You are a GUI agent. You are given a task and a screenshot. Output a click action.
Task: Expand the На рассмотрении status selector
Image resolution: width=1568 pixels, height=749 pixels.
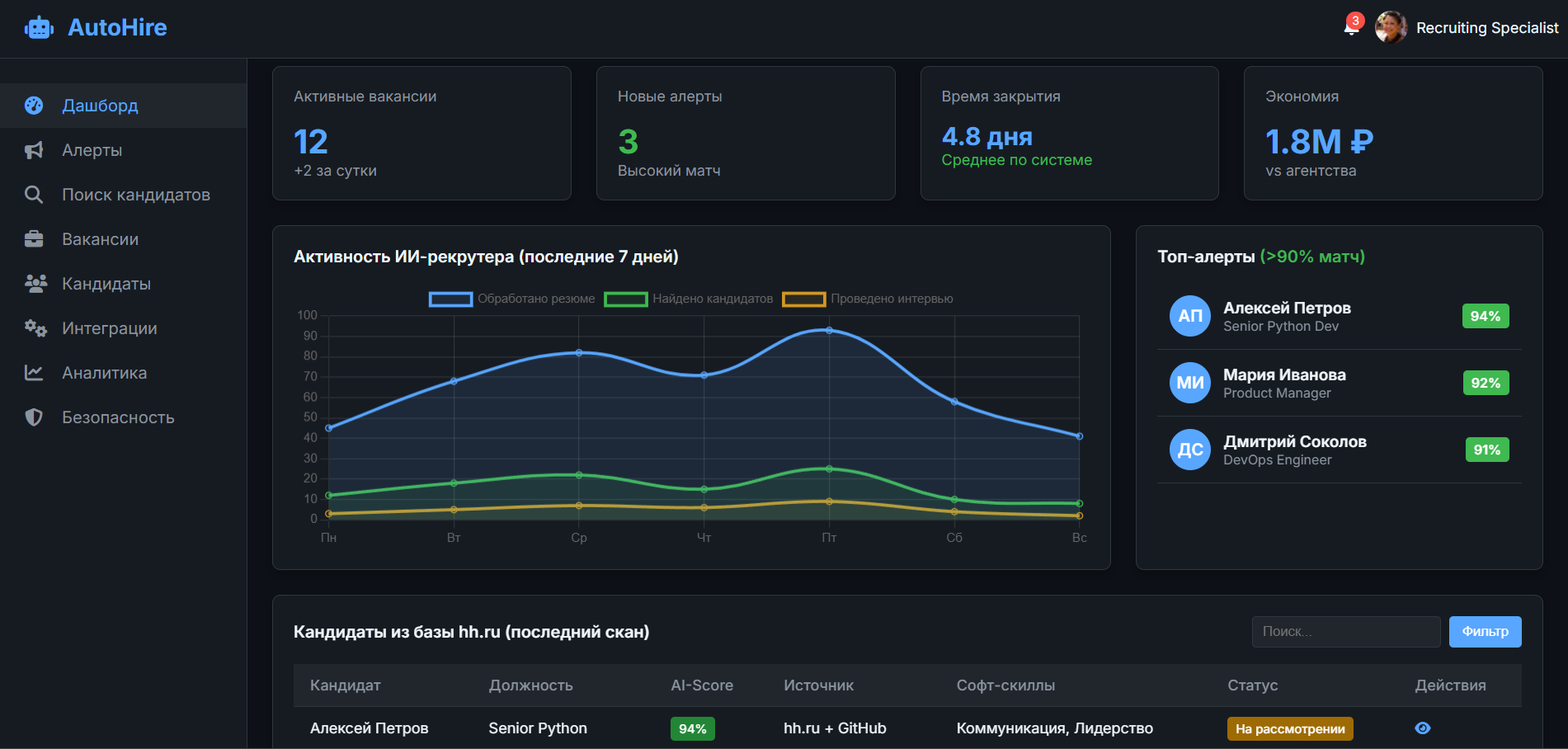coord(1290,728)
